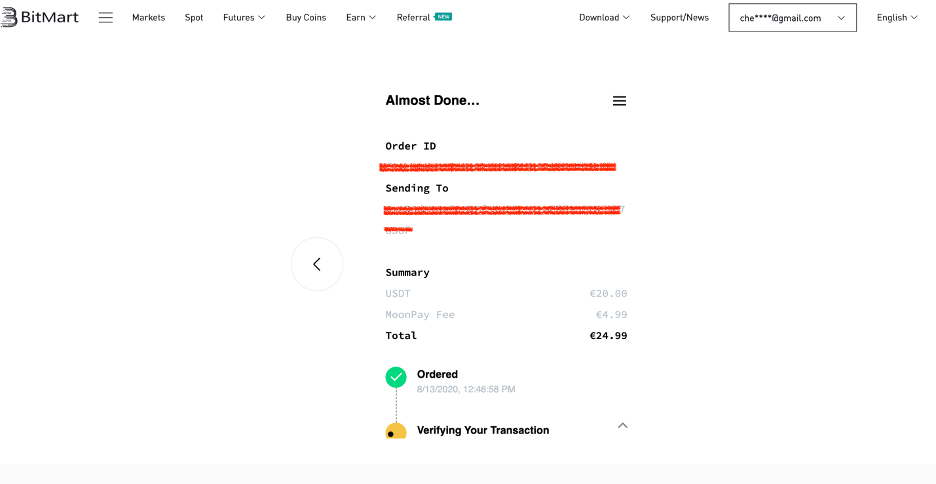The image size is (936, 484).
Task: Open the Earn dropdown menu
Action: point(361,17)
